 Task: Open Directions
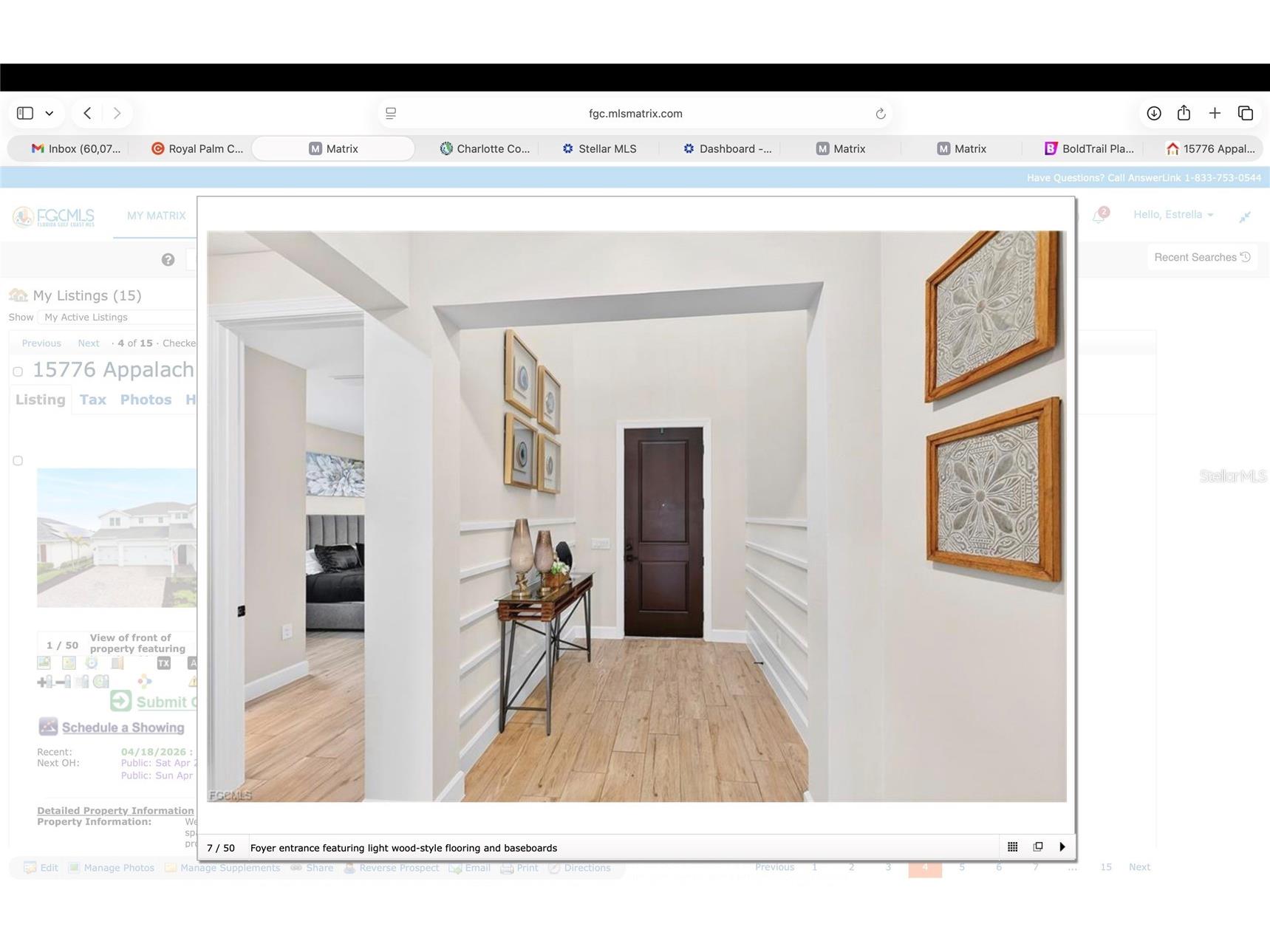(x=579, y=868)
